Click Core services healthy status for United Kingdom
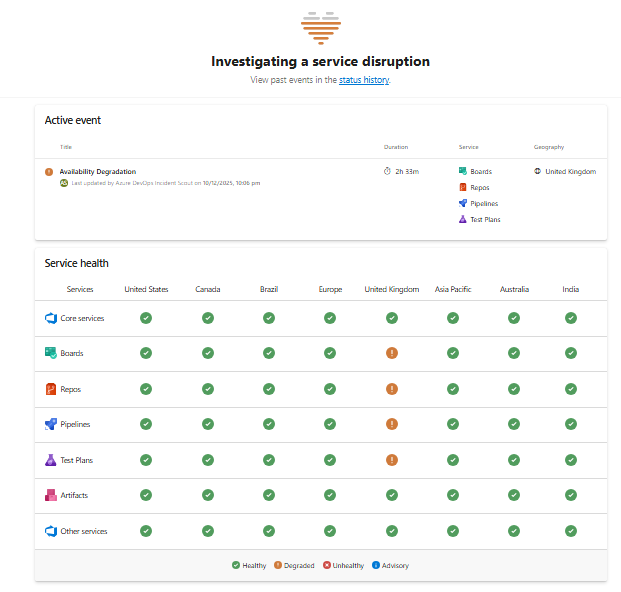Screen dimensions: 621x592 tap(392, 318)
